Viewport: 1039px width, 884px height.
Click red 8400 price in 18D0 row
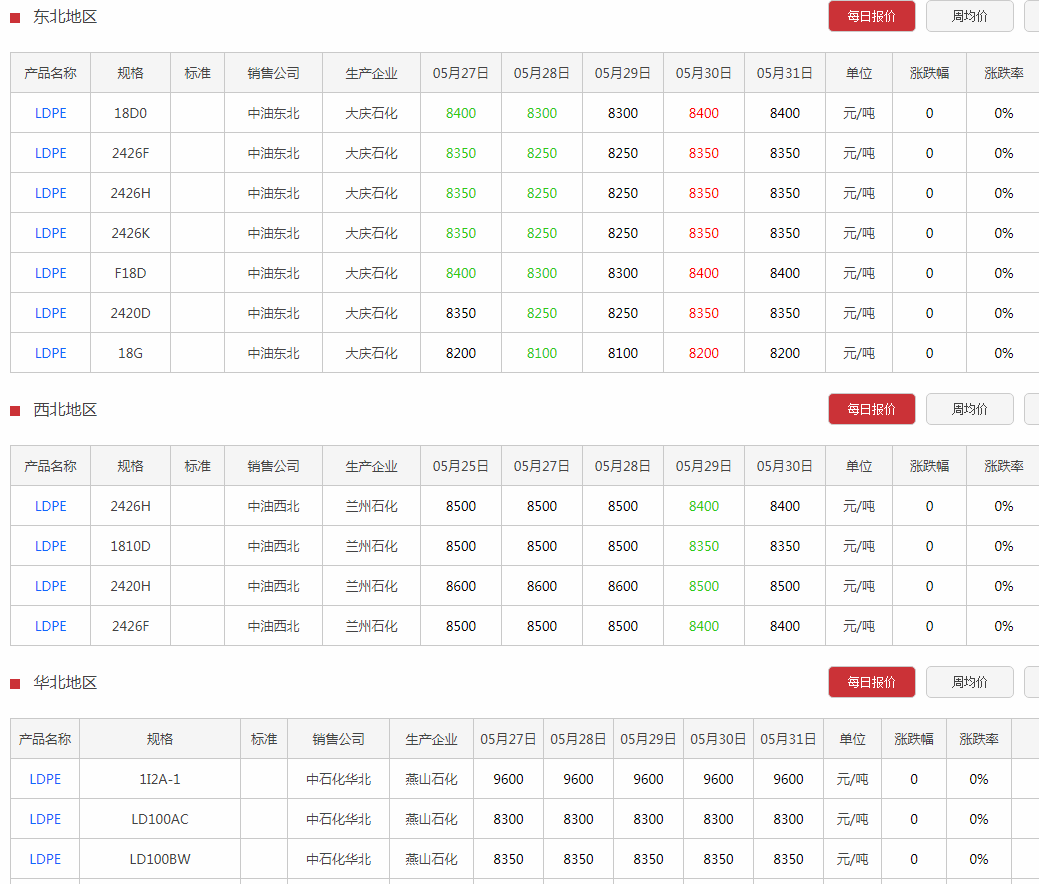[x=704, y=113]
